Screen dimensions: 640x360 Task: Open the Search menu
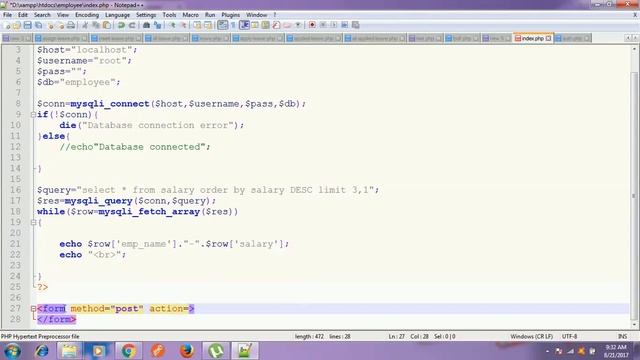point(42,15)
